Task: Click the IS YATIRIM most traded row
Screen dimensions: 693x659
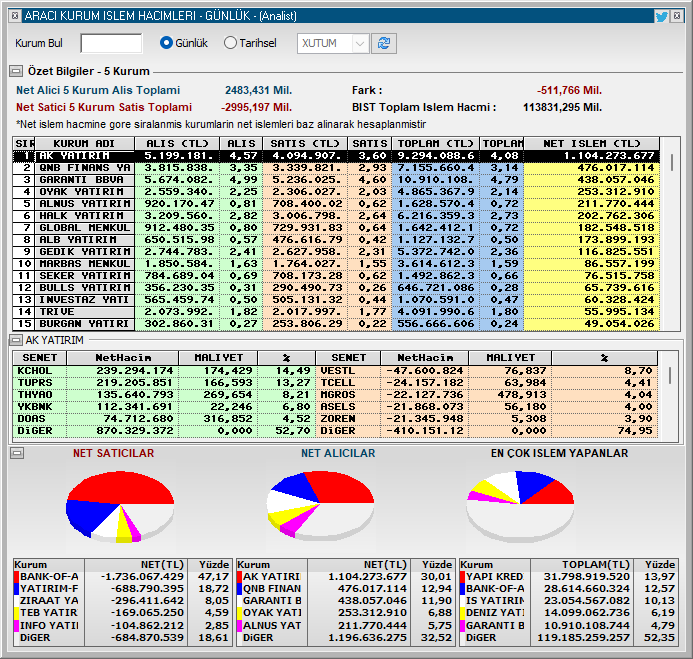Action: (x=568, y=601)
